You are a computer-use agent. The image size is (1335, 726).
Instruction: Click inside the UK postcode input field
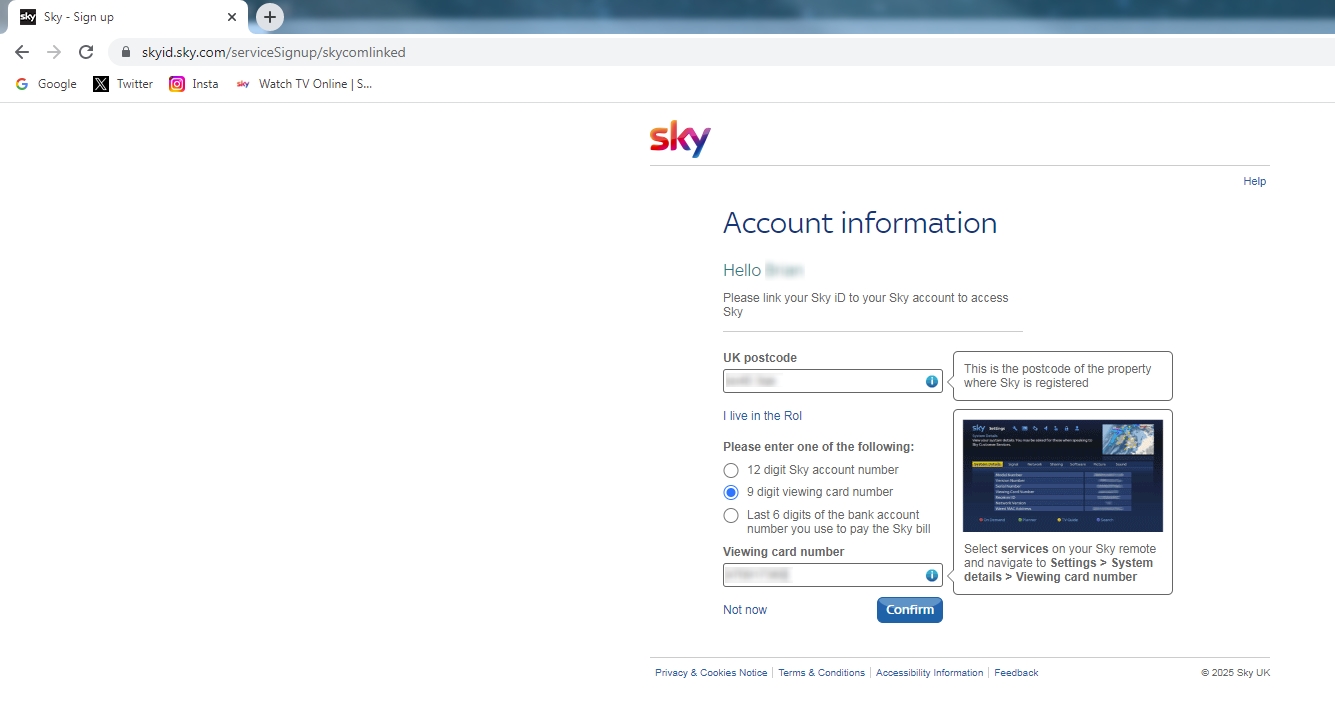coord(820,381)
